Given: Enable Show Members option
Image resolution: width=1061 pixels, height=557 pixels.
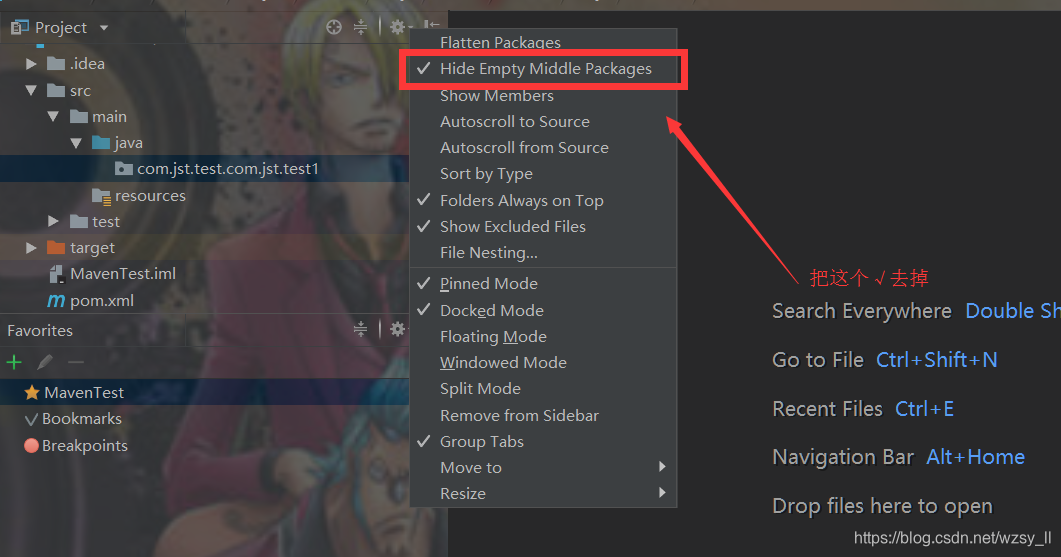Looking at the screenshot, I should (543, 96).
